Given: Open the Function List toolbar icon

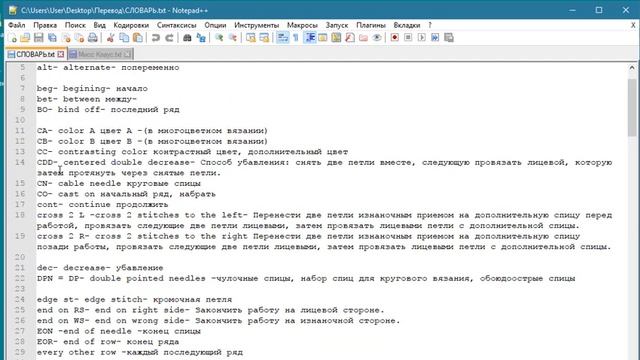Looking at the screenshot, I should [350, 38].
